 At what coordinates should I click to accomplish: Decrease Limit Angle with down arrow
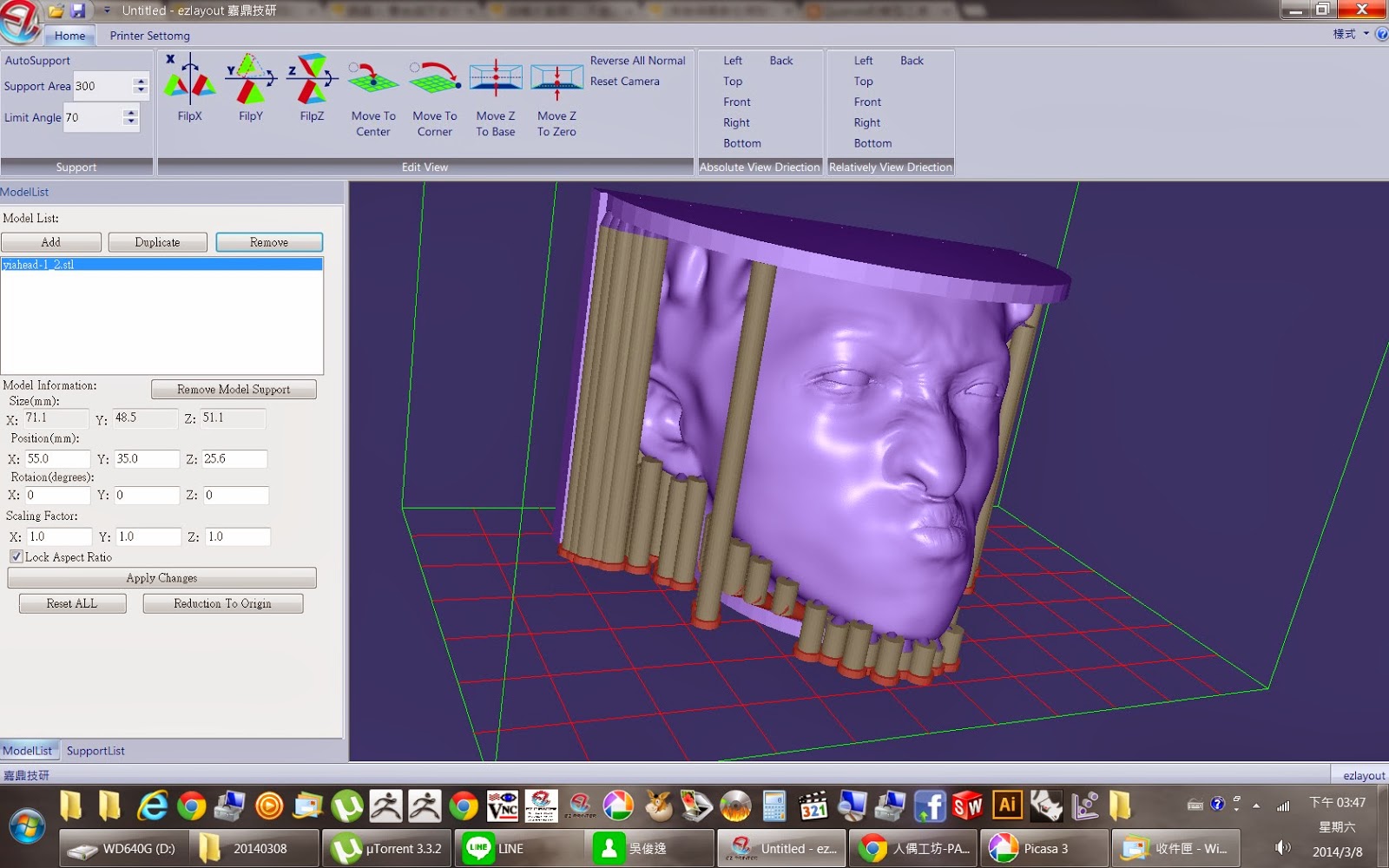click(x=131, y=122)
